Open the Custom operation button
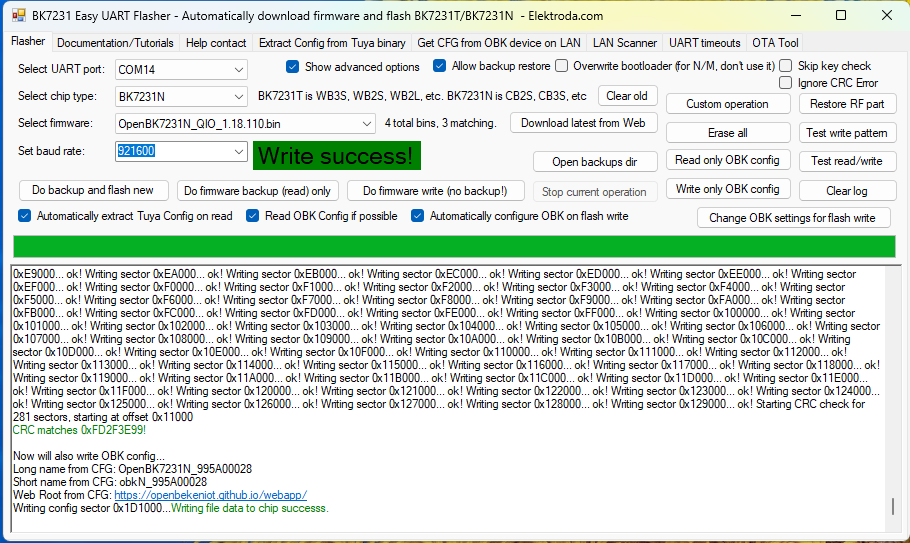The image size is (910, 543). 727,104
